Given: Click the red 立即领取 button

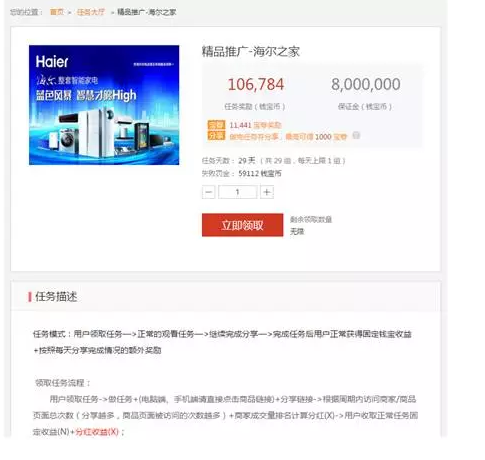Looking at the screenshot, I should click(x=242, y=225).
